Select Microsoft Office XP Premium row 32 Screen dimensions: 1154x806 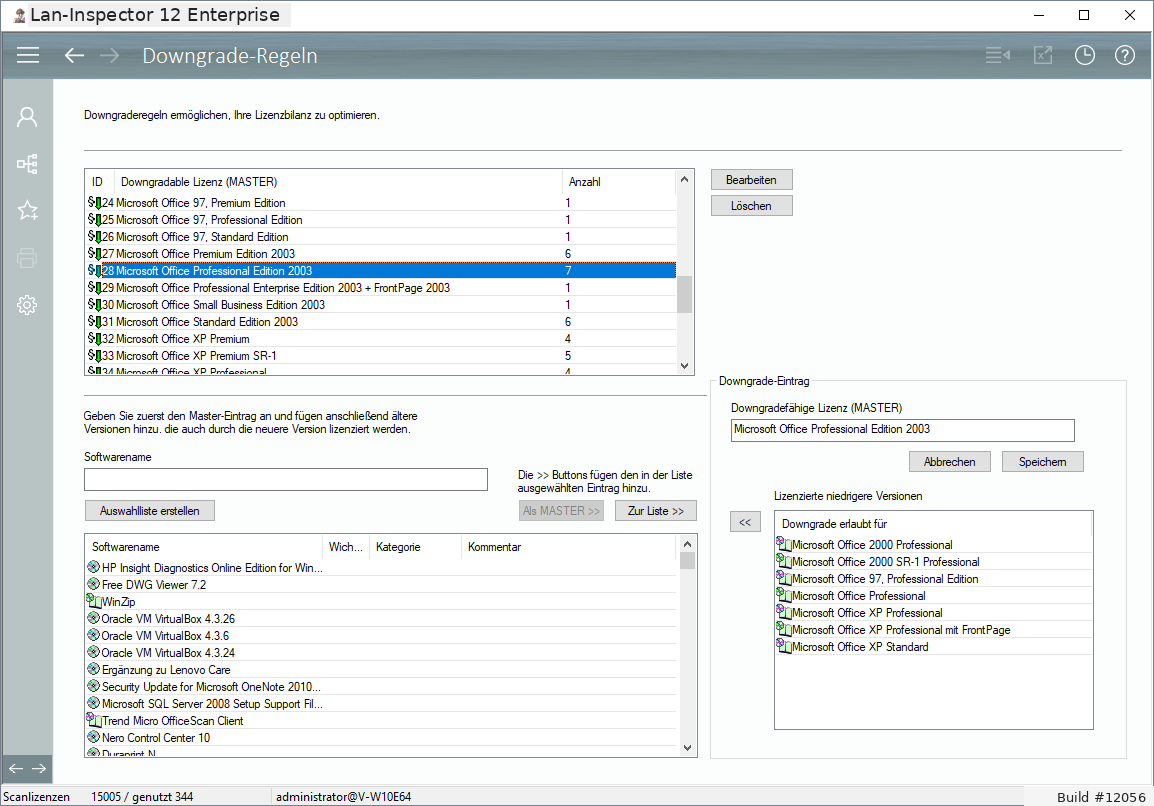(381, 339)
